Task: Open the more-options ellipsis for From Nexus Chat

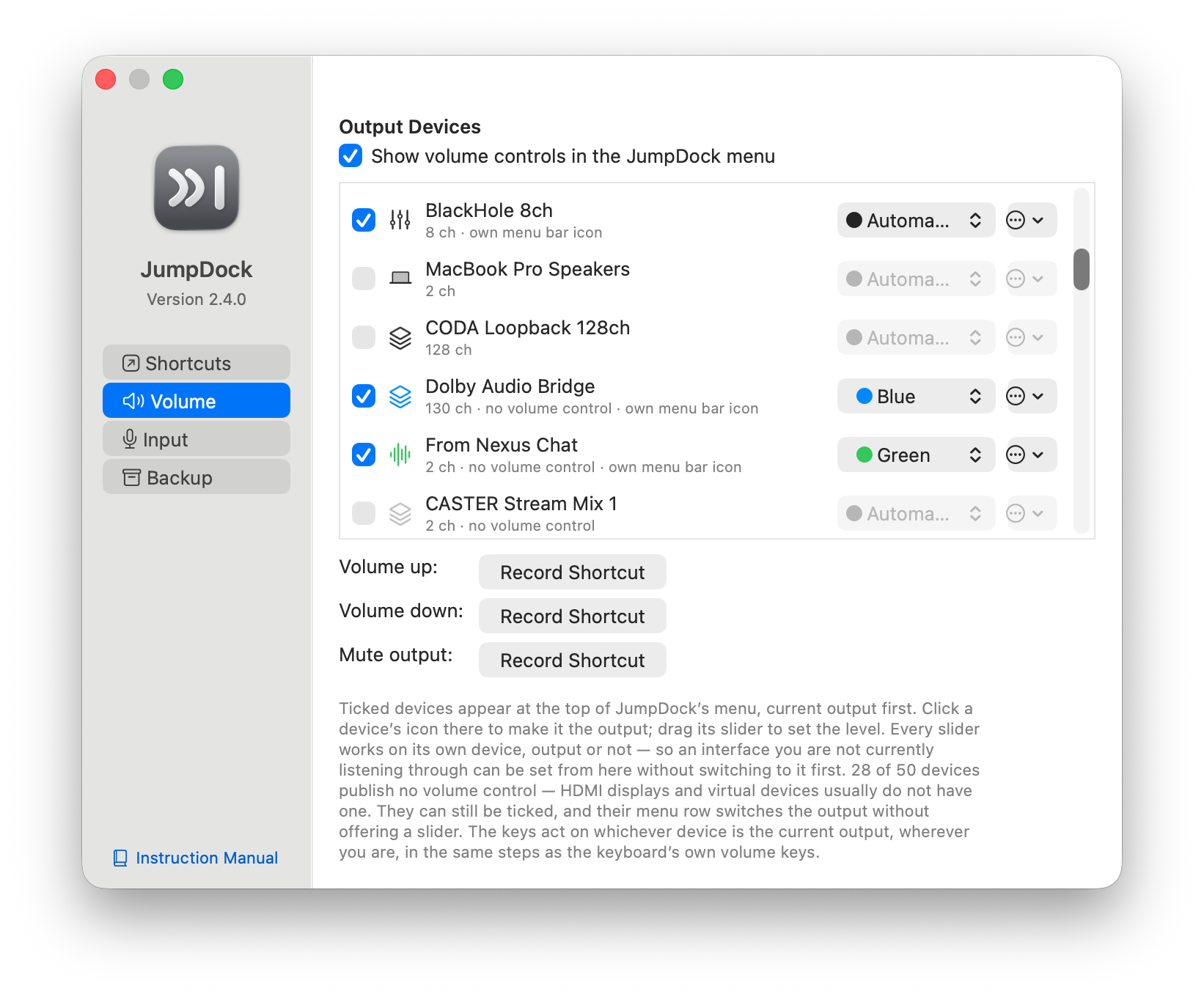Action: click(x=1032, y=455)
